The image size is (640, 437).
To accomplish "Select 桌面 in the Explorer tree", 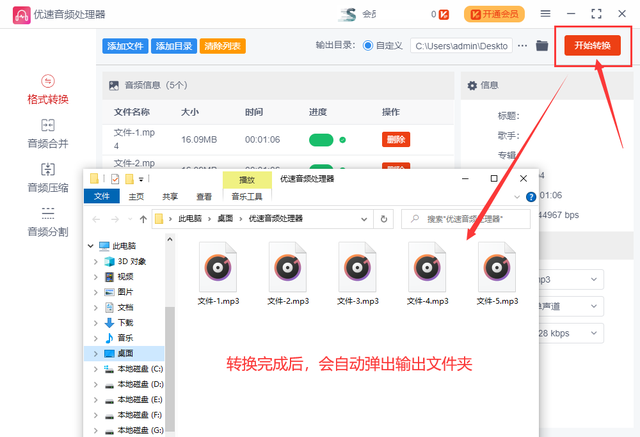I will point(124,353).
